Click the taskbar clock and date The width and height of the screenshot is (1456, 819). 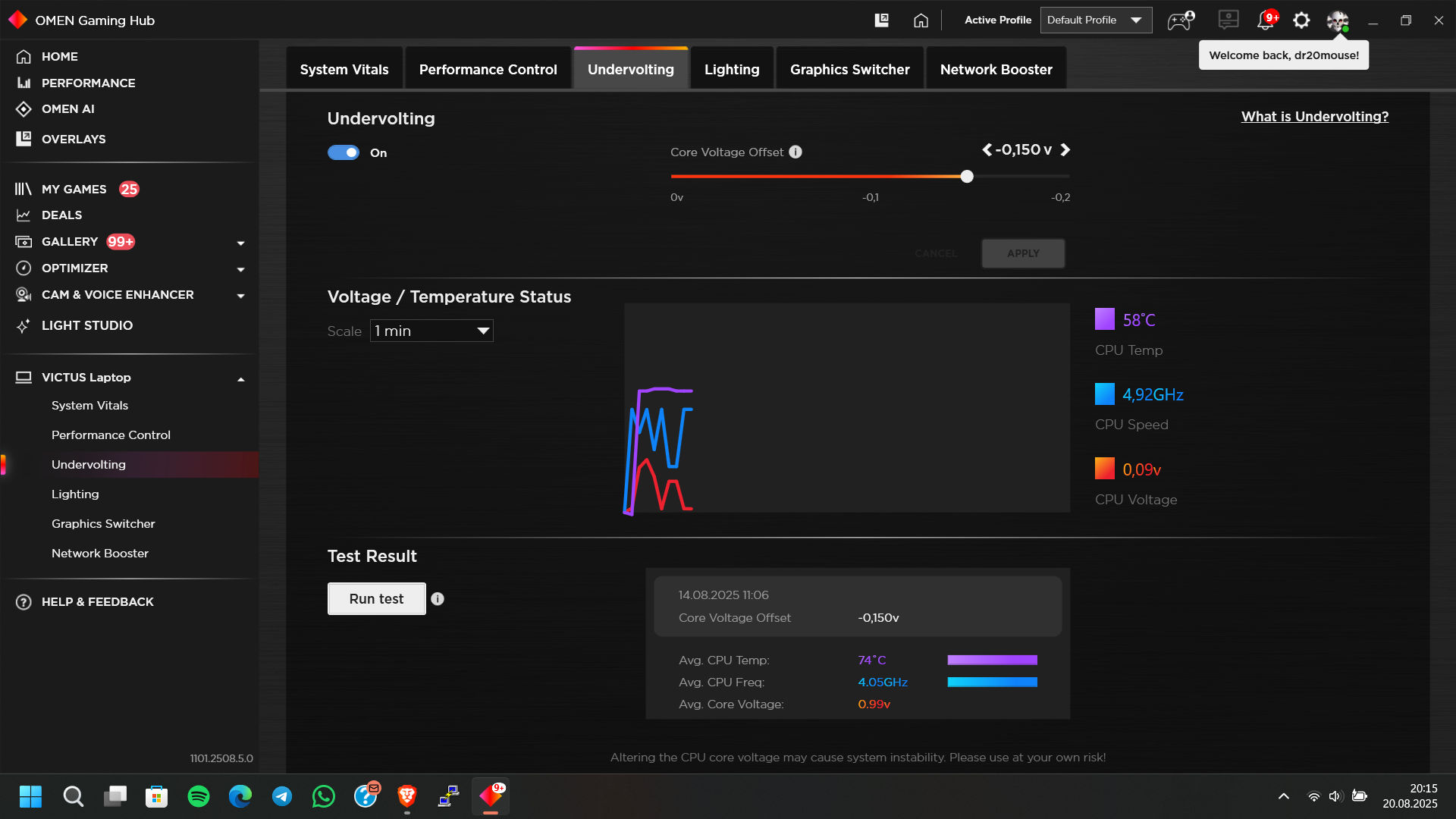(1410, 796)
